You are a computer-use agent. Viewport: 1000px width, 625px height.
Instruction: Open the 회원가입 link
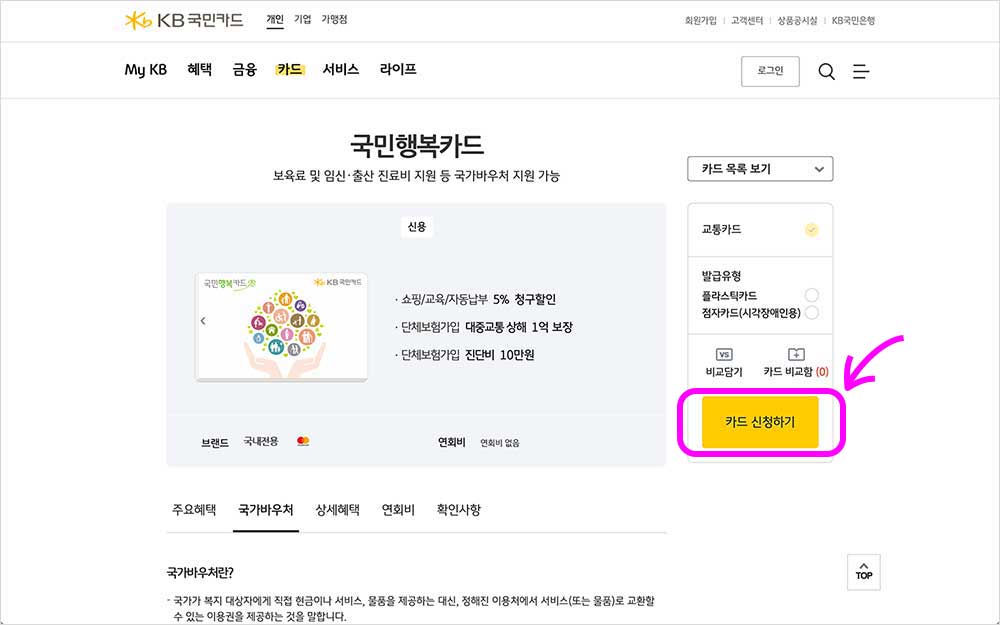tap(701, 19)
